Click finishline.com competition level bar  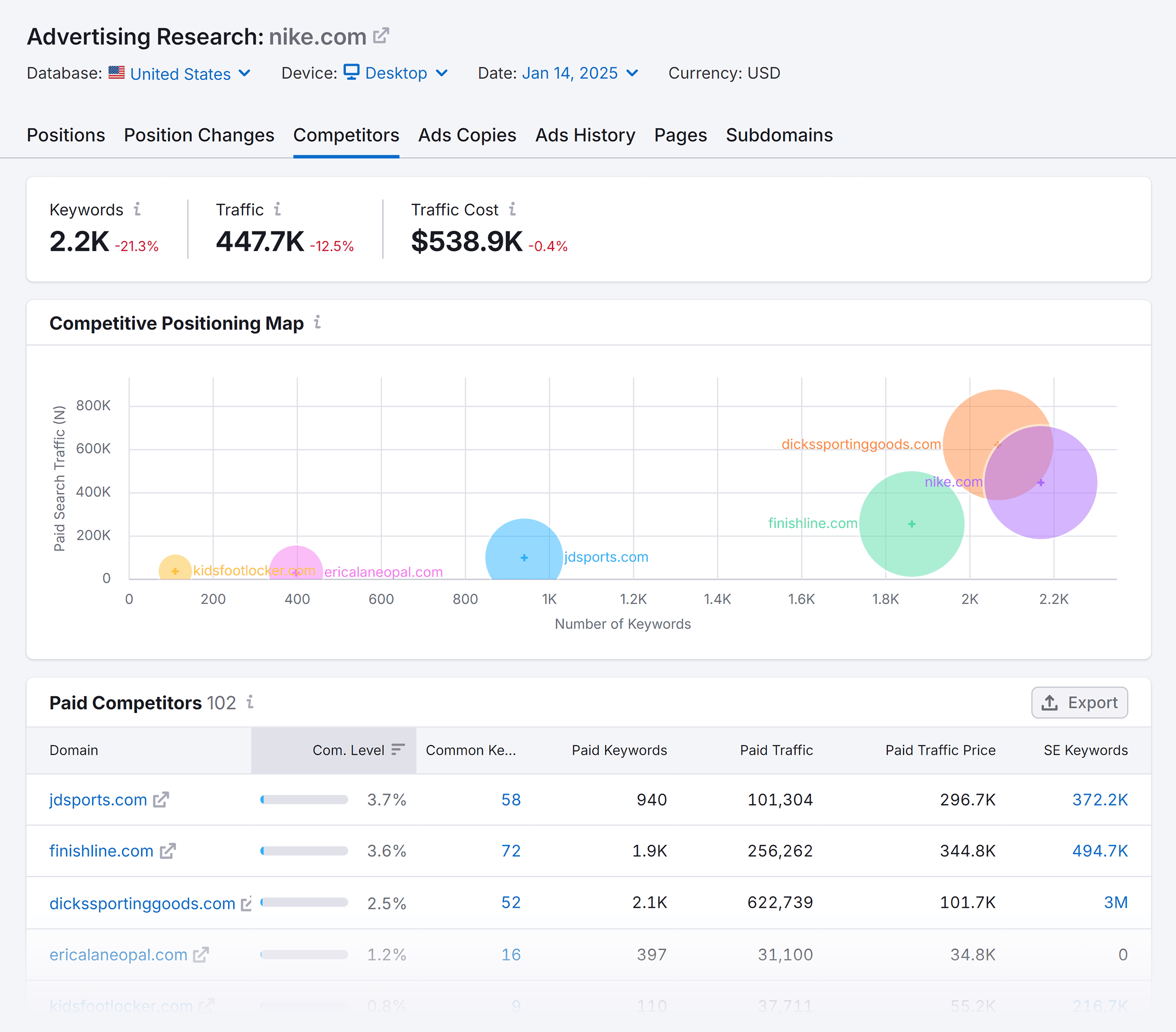[x=304, y=851]
